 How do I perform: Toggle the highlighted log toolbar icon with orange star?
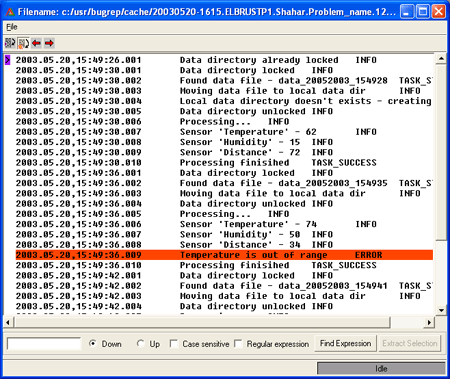click(23, 43)
